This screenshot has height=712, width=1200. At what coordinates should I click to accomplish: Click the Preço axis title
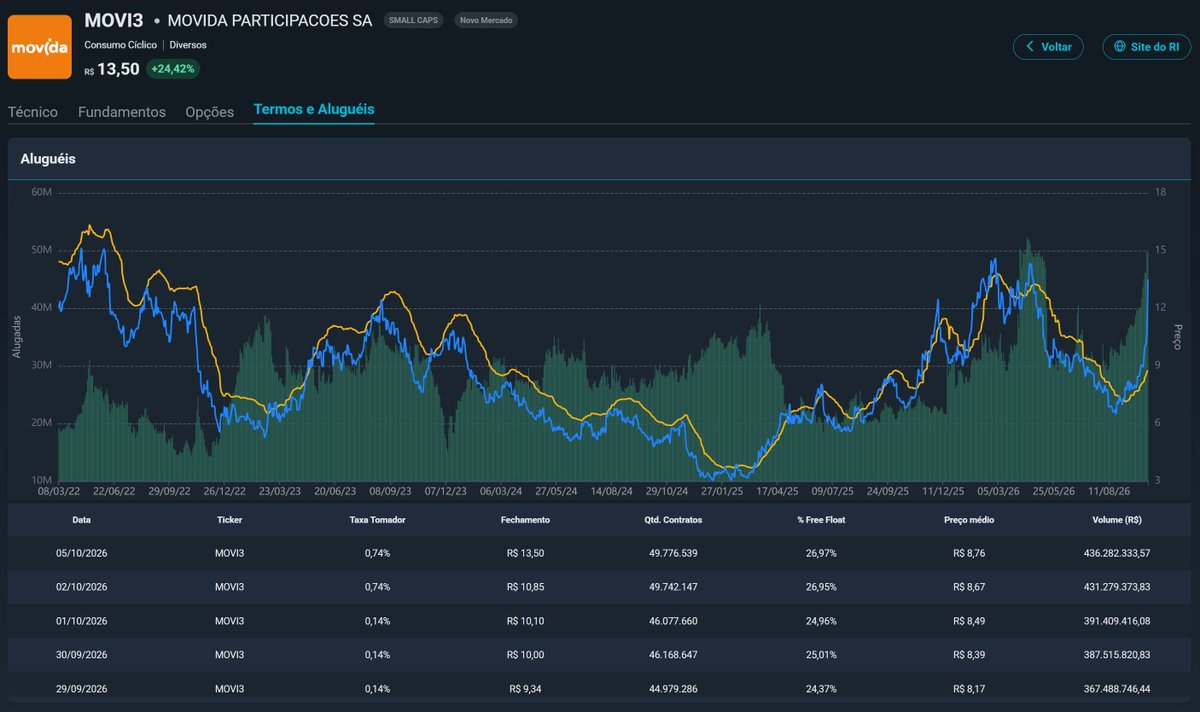click(1178, 337)
